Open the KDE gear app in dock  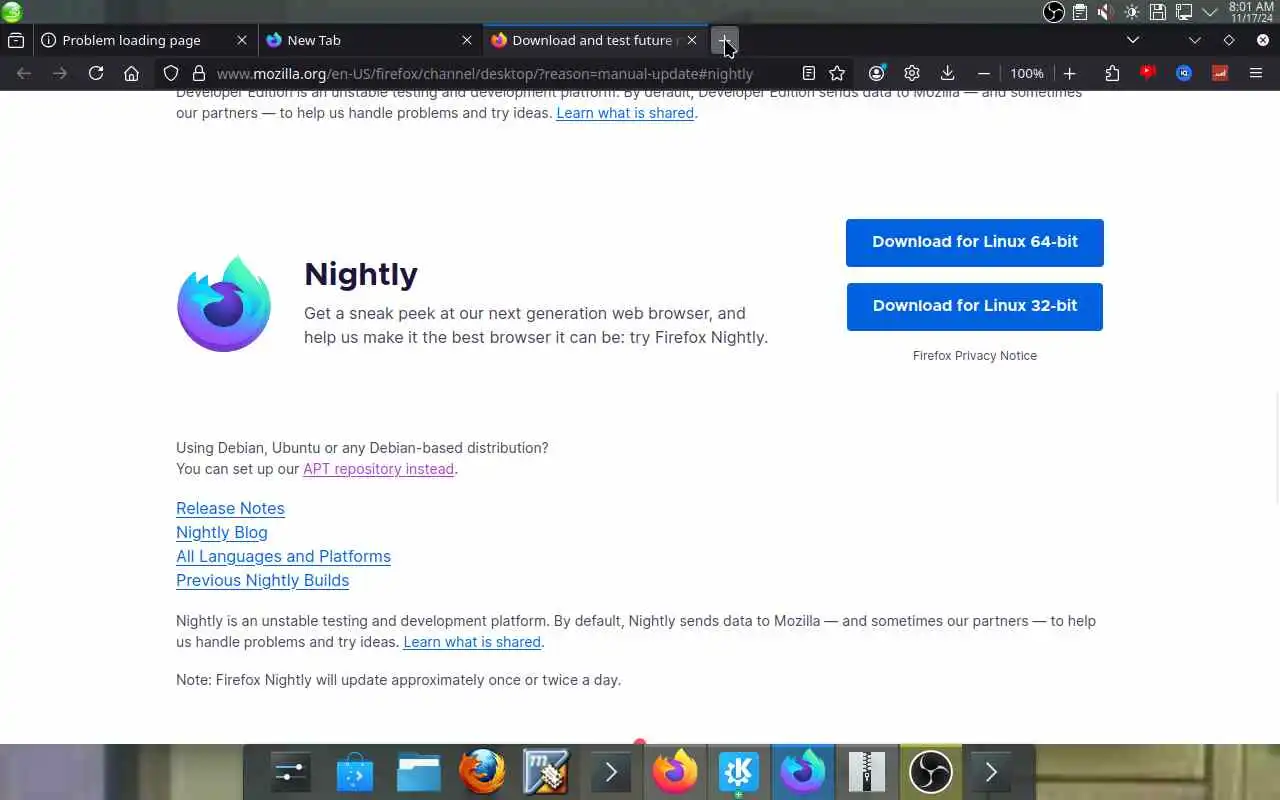point(738,773)
